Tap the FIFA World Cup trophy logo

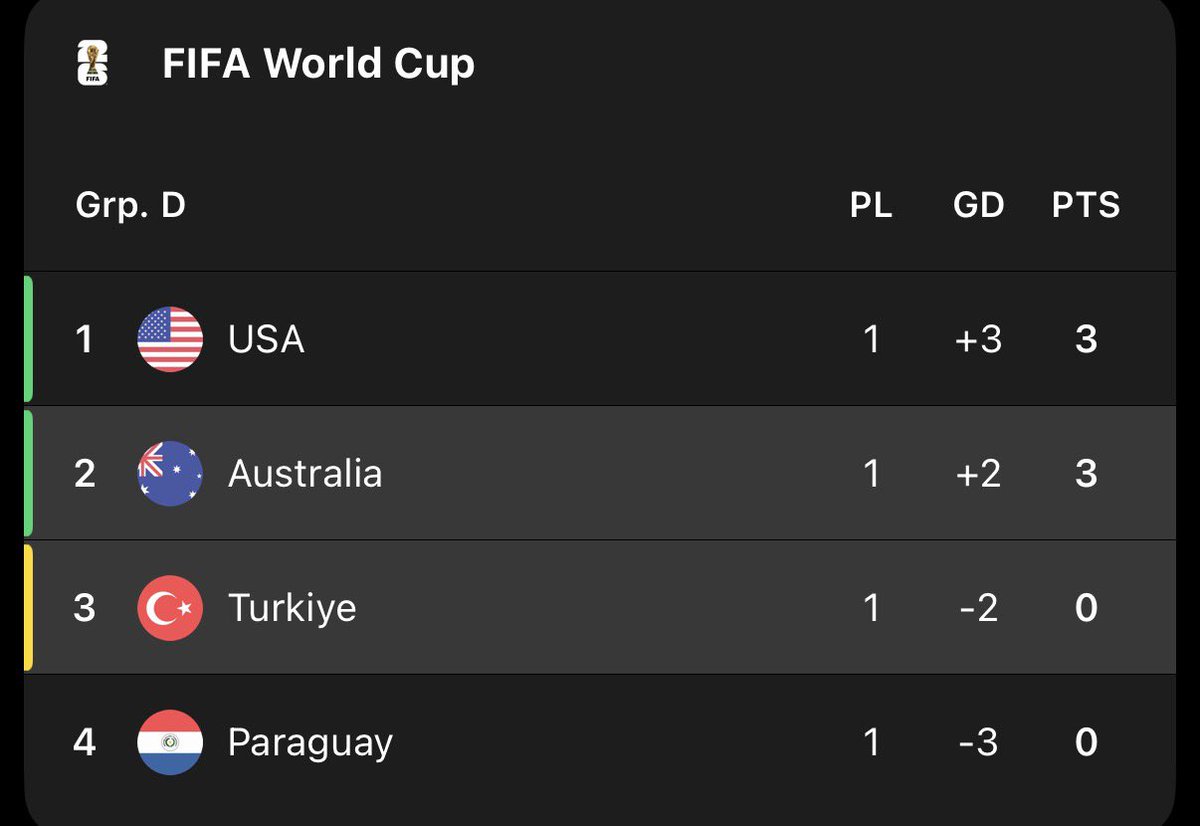[92, 64]
